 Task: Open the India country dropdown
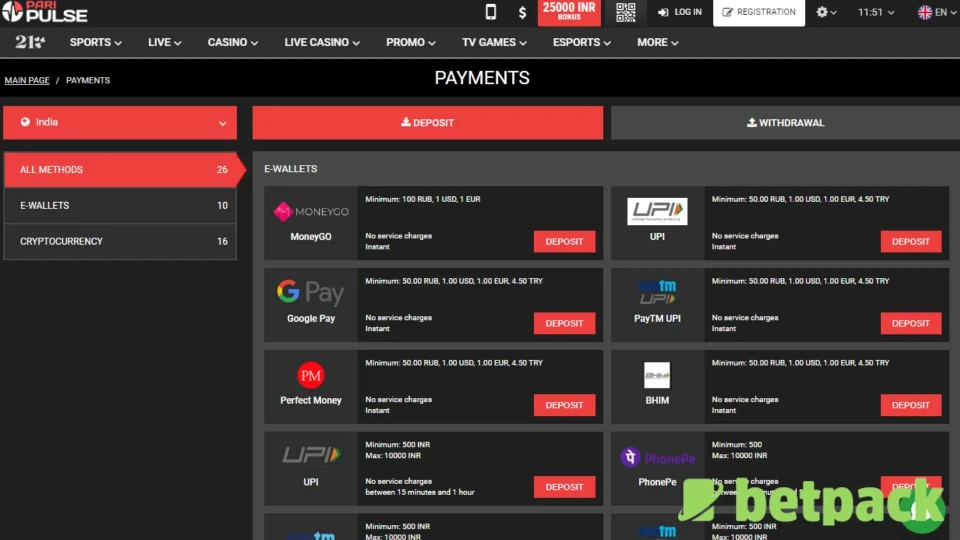click(x=120, y=122)
